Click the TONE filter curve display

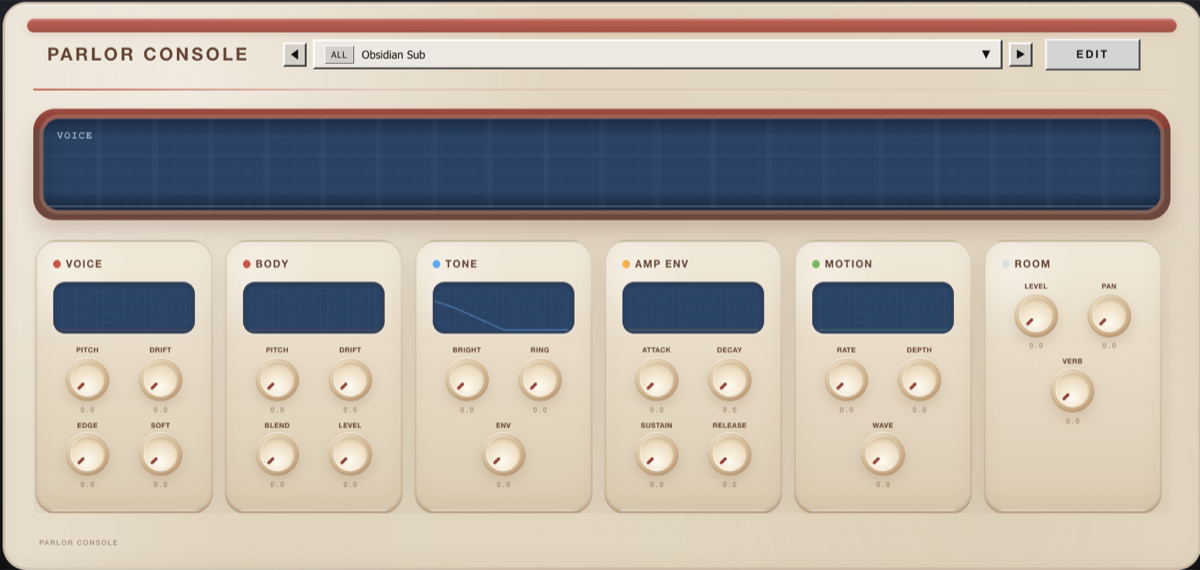503,307
